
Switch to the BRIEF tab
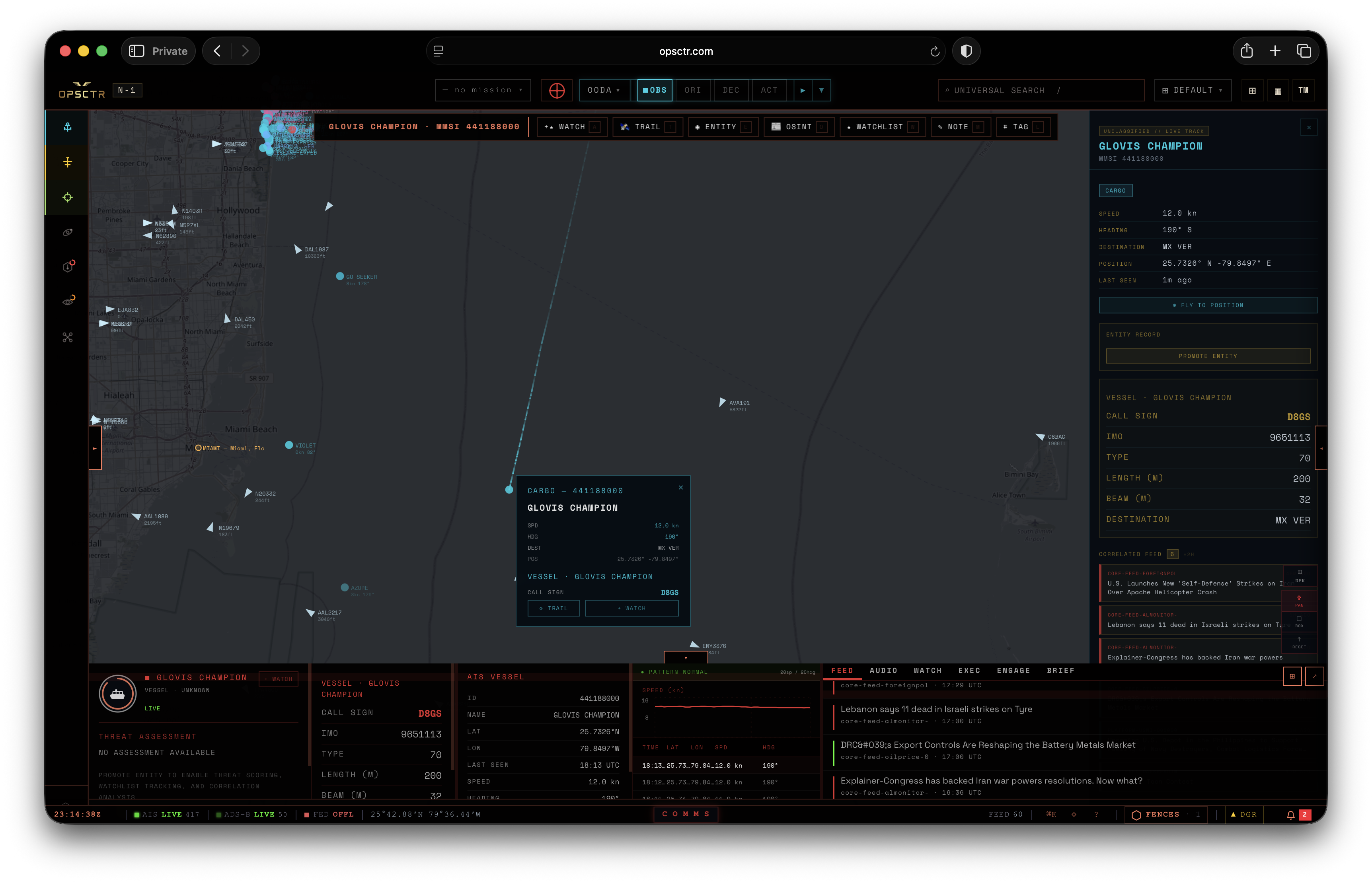click(1060, 670)
